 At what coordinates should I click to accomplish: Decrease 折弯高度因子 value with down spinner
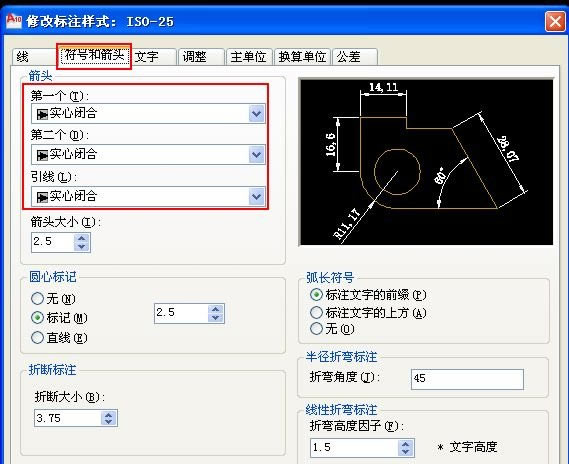(x=405, y=452)
